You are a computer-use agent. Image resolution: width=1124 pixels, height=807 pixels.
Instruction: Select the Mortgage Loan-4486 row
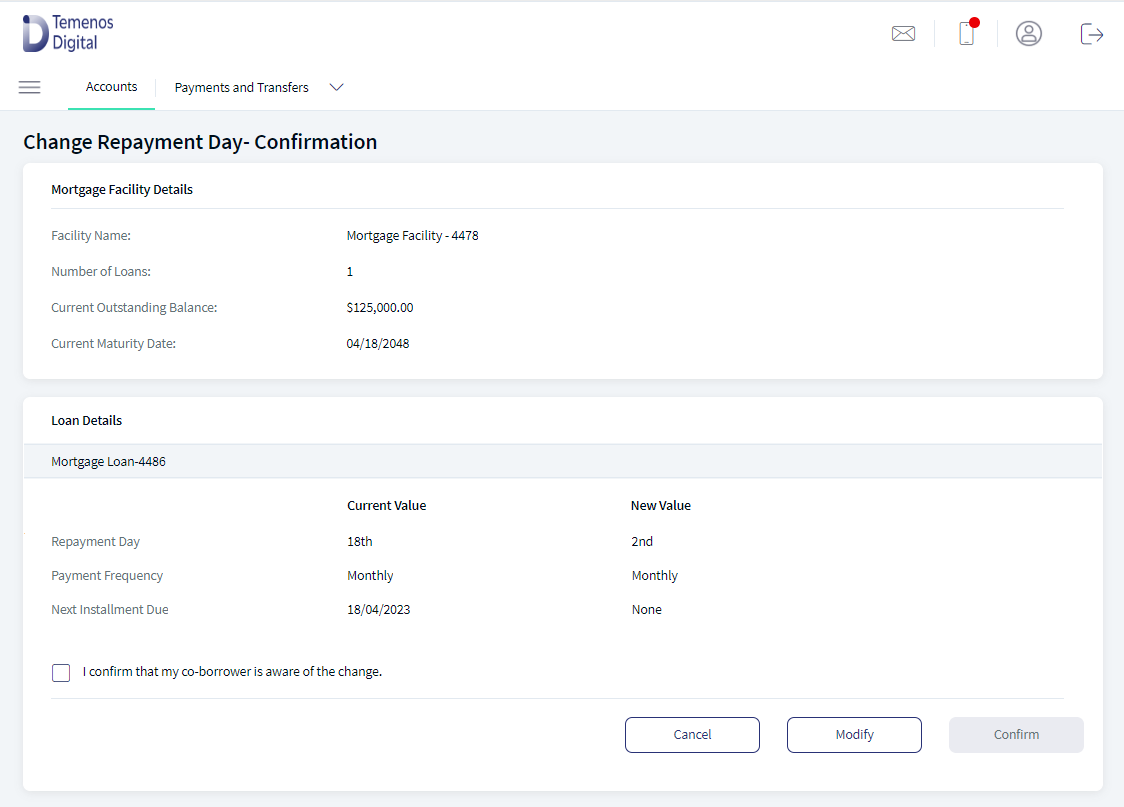[x=563, y=462]
